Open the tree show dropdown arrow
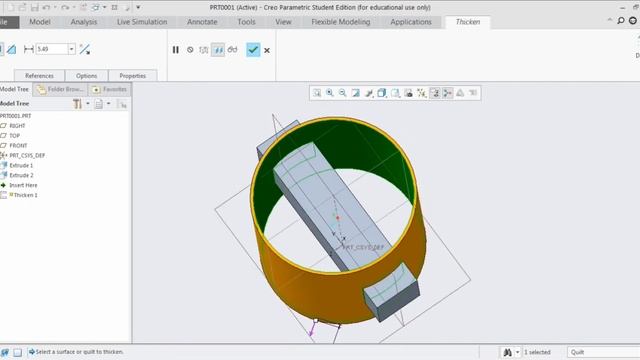This screenshot has width=640, height=360. (109, 104)
